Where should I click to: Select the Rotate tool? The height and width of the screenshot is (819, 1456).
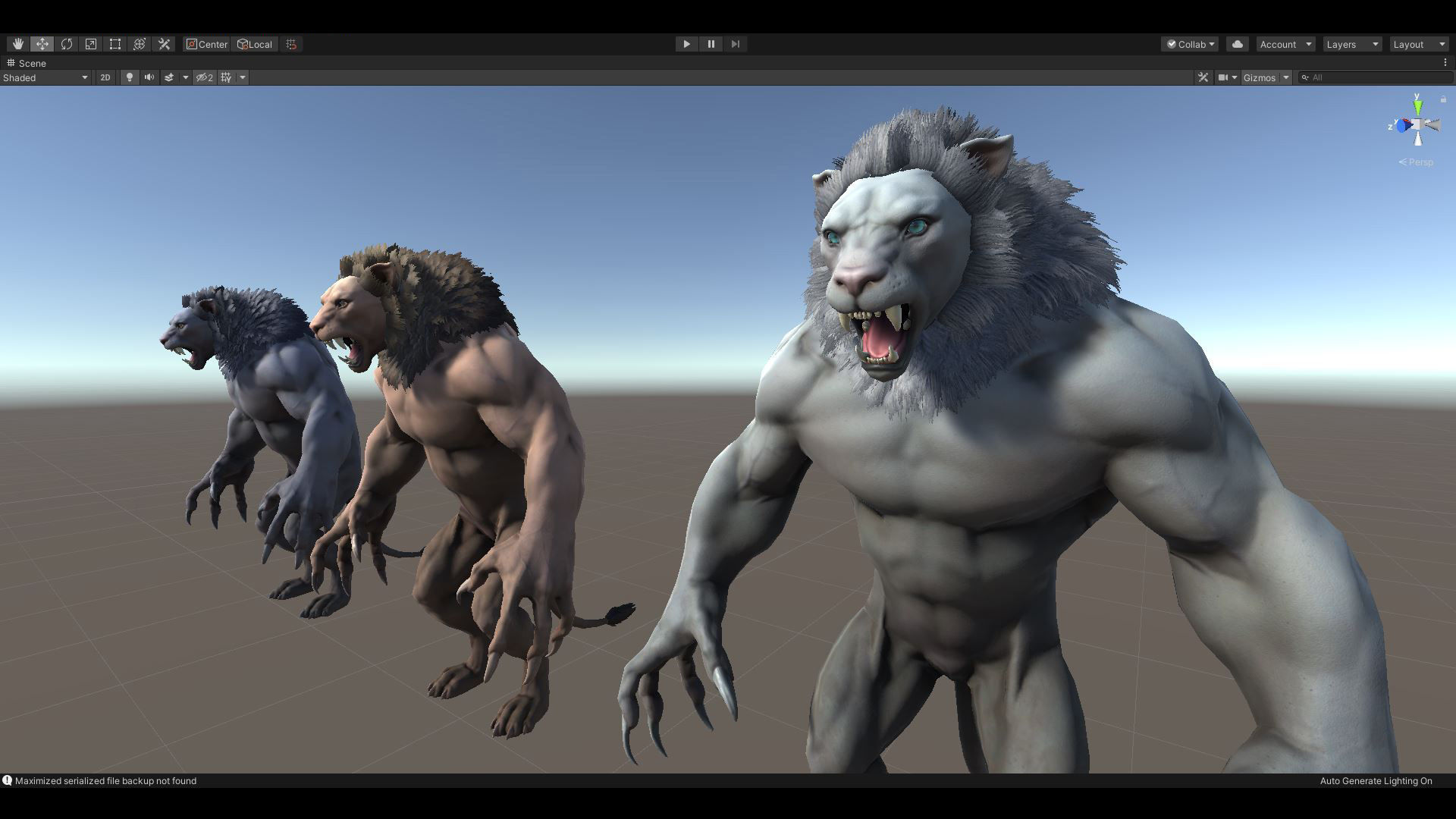[x=66, y=44]
